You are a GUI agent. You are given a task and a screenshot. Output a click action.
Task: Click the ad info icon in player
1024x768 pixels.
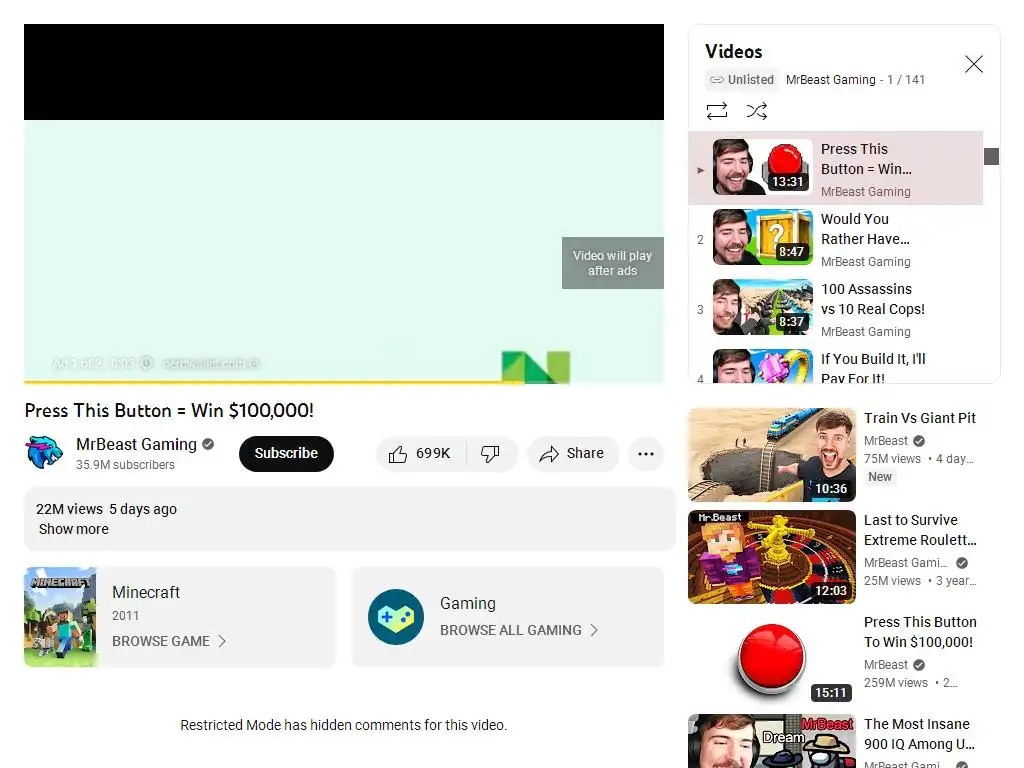[x=147, y=363]
